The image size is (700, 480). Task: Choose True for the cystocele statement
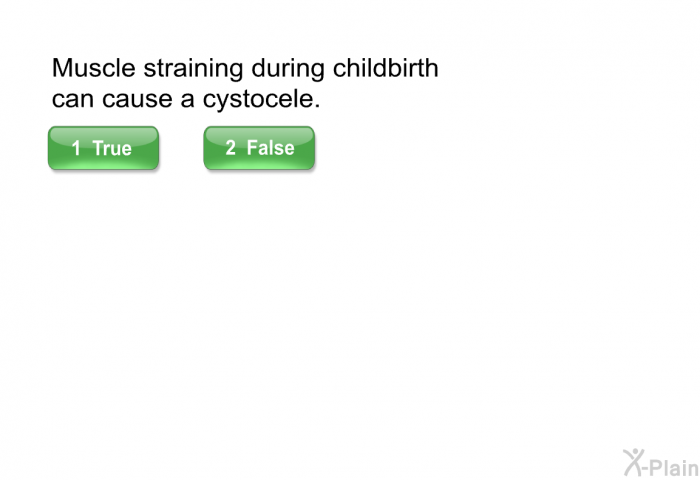(103, 148)
